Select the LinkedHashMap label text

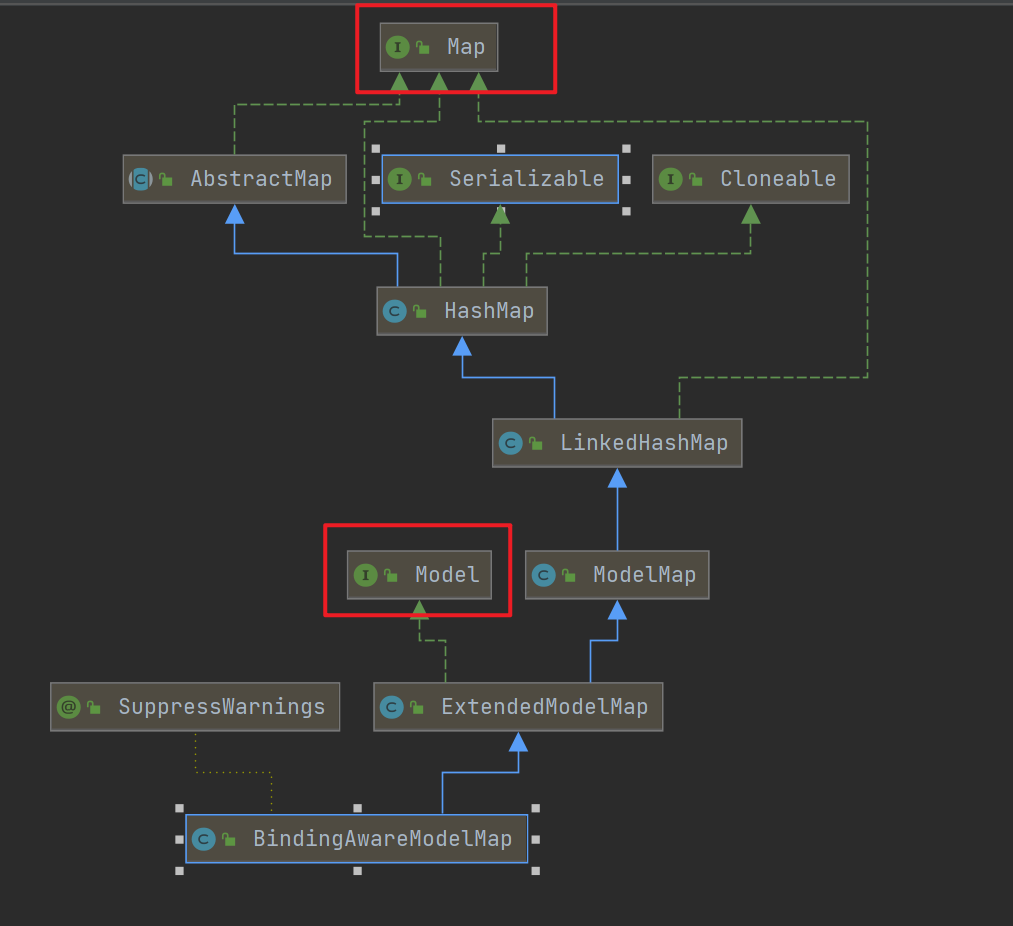[643, 443]
